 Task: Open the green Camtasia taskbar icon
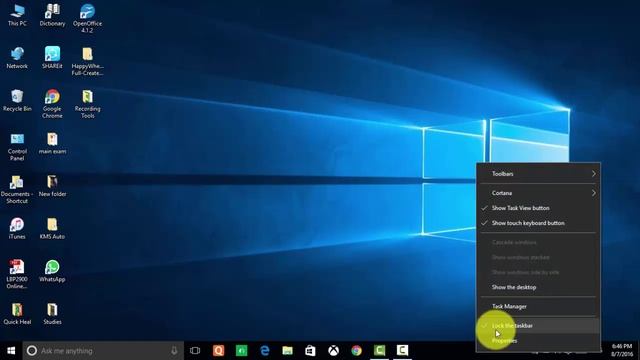pyautogui.click(x=380, y=350)
